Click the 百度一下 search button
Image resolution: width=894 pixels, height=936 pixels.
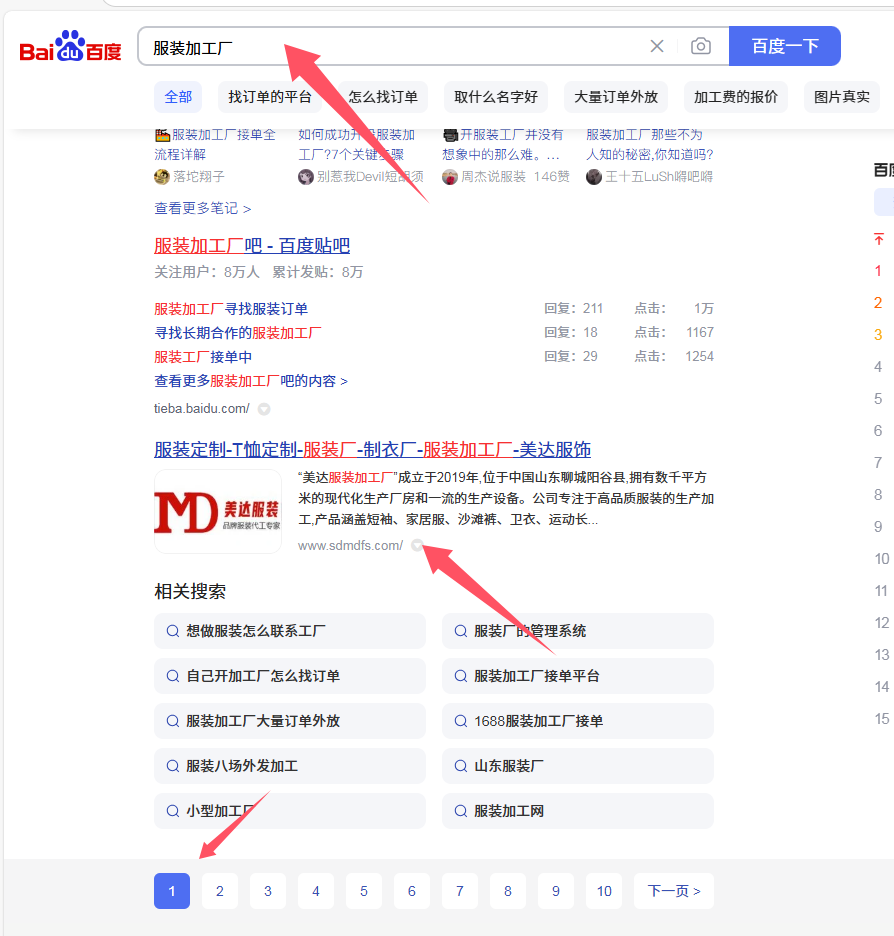[x=785, y=46]
